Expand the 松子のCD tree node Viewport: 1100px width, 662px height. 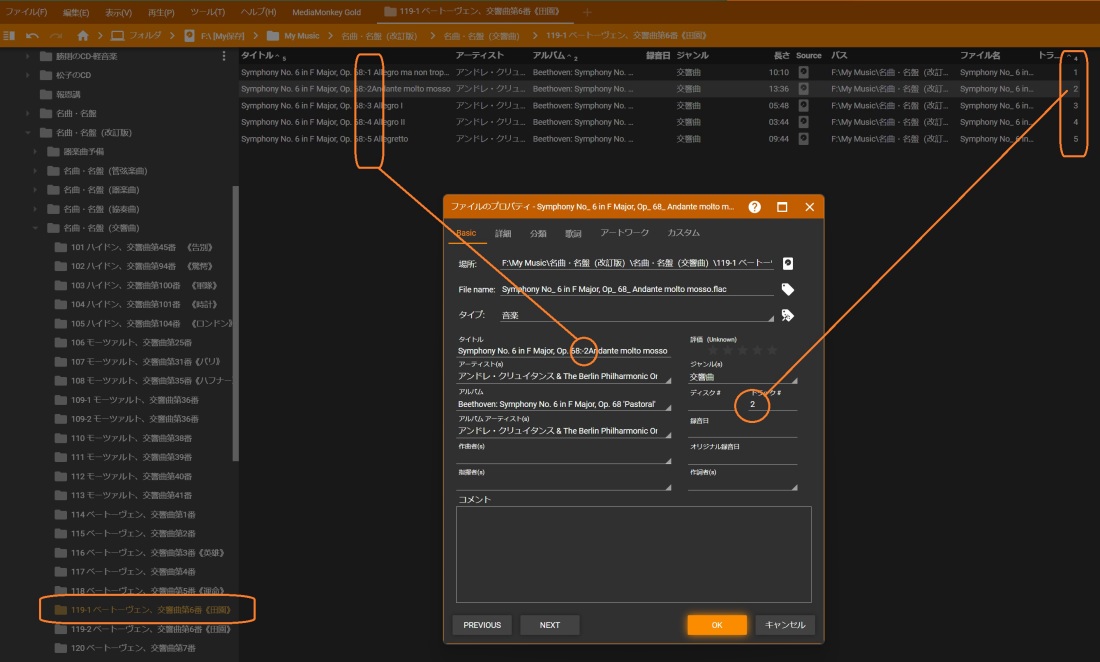(x=28, y=75)
